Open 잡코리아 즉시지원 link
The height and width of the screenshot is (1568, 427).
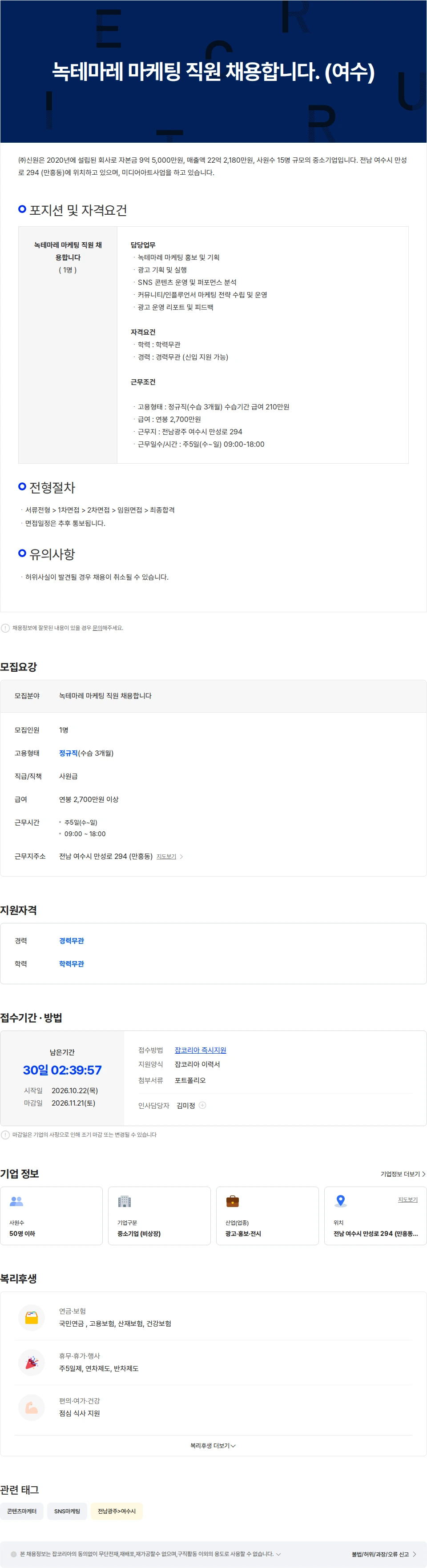coord(201,1049)
